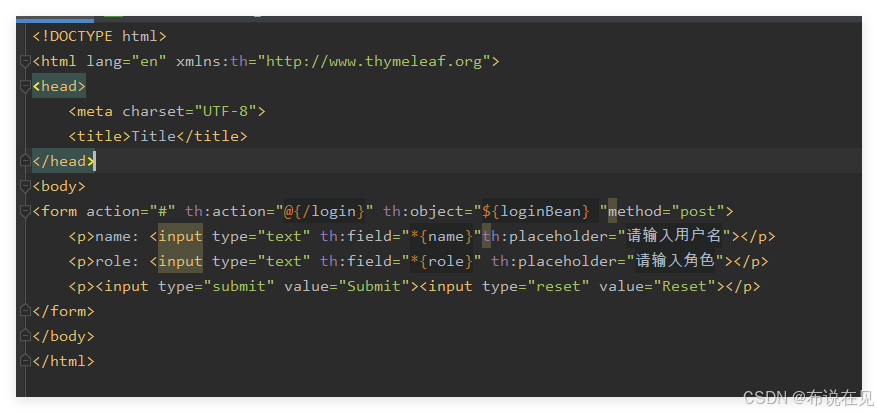Image resolution: width=878 pixels, height=413 pixels.
Task: Fold at the closing </head> marker
Action: (25, 161)
